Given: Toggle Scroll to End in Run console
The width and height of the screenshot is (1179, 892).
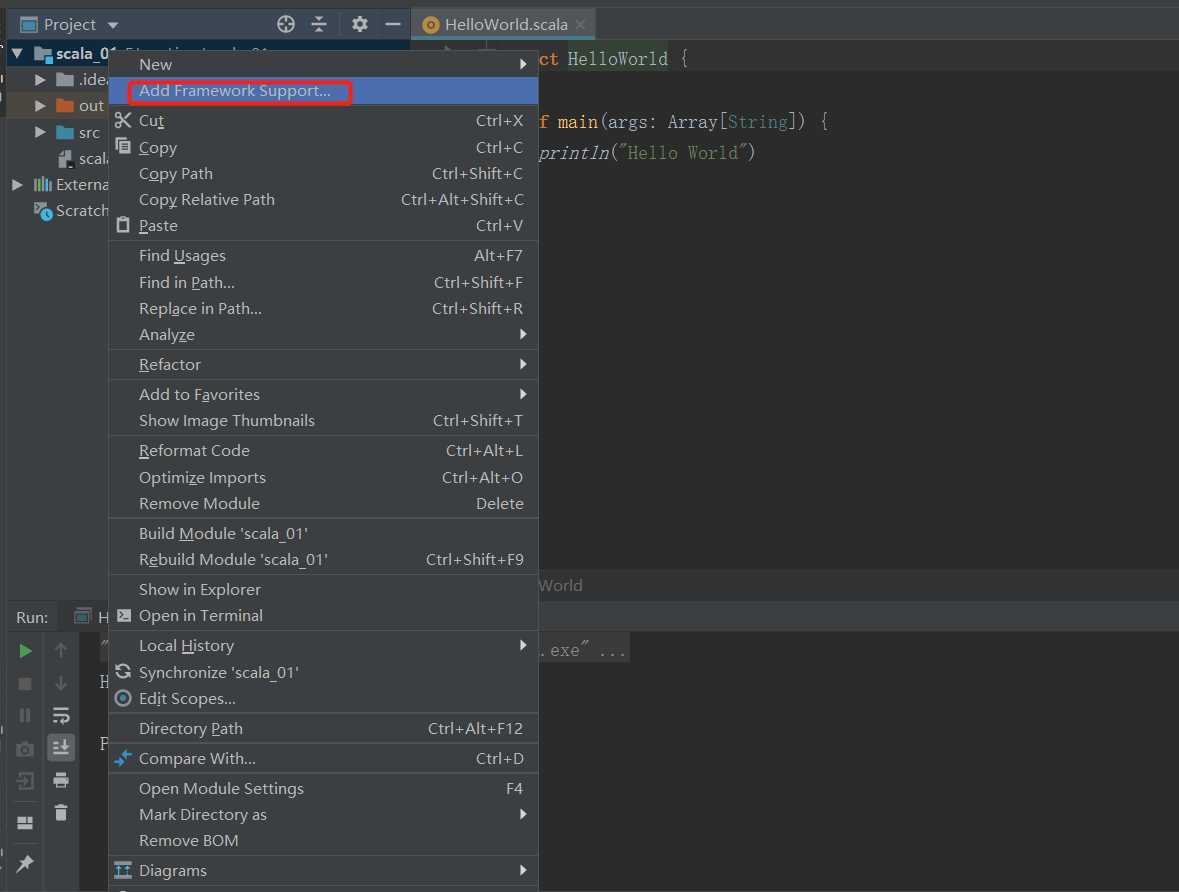Looking at the screenshot, I should pyautogui.click(x=61, y=747).
